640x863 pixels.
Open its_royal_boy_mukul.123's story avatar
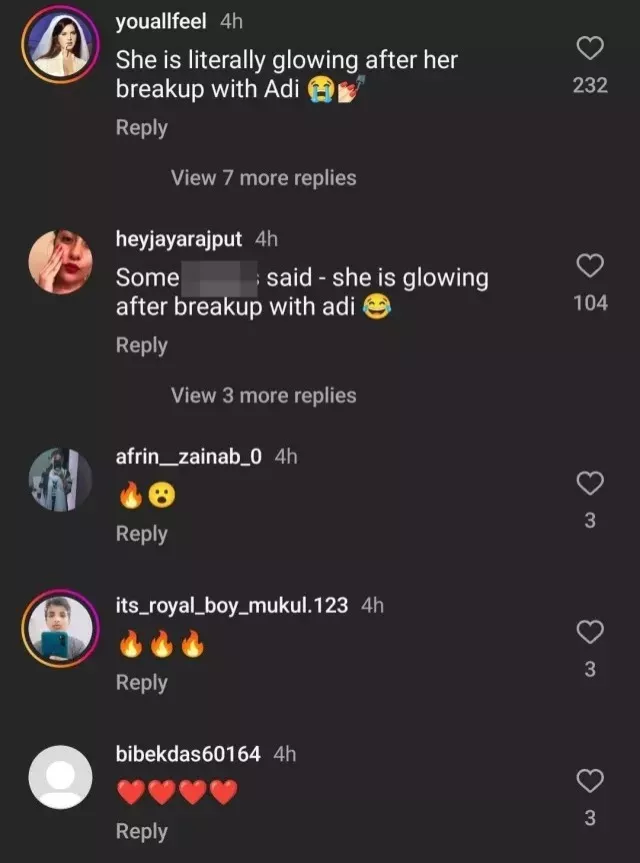[61, 630]
